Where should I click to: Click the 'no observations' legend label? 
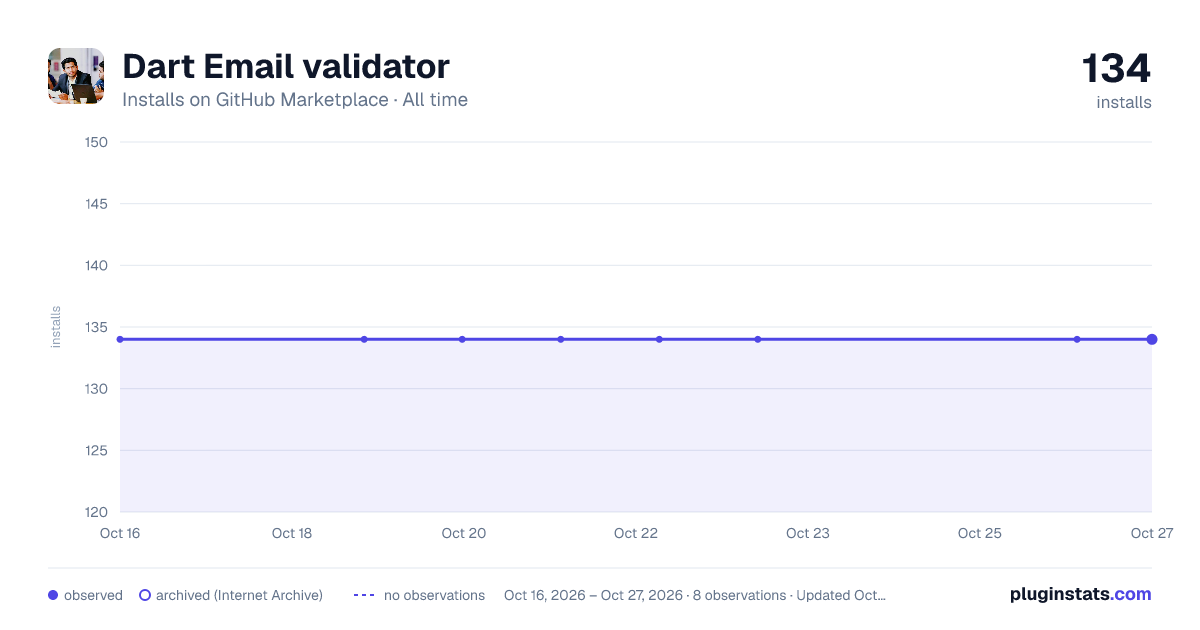click(x=434, y=595)
